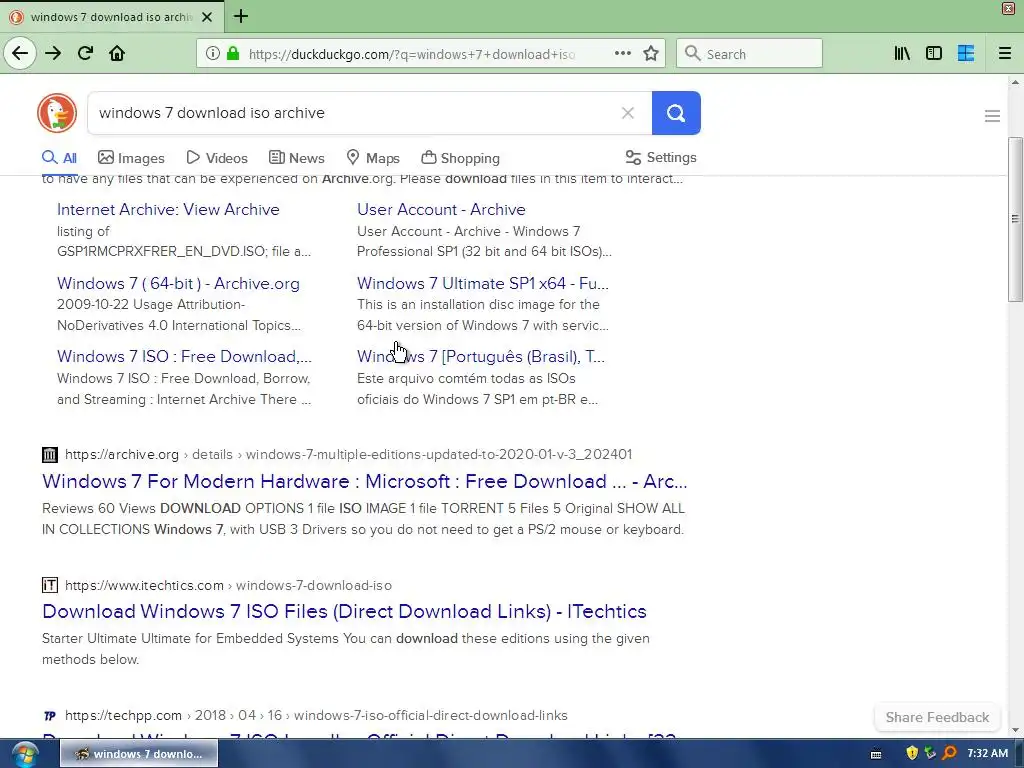Open Download Windows 7 ISO Files iTechtics result
The image size is (1024, 768).
click(344, 611)
